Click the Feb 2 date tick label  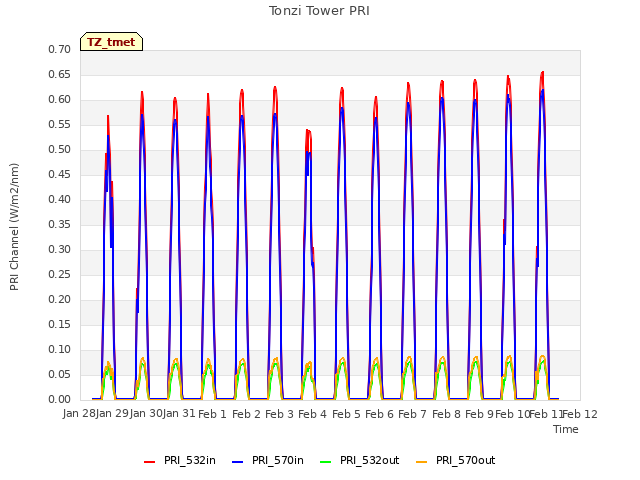pyautogui.click(x=246, y=414)
